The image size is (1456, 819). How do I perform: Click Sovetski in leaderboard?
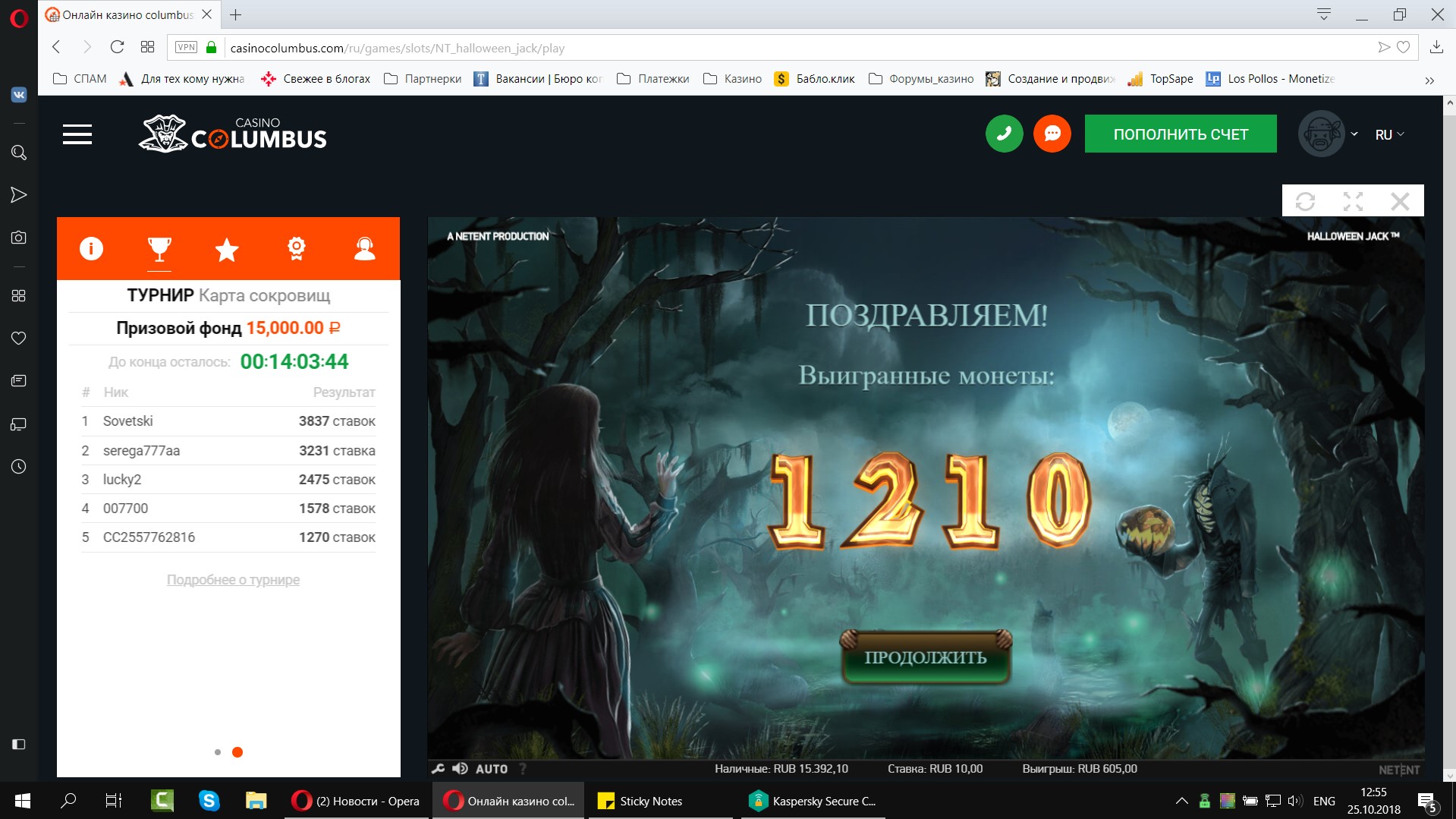(128, 421)
